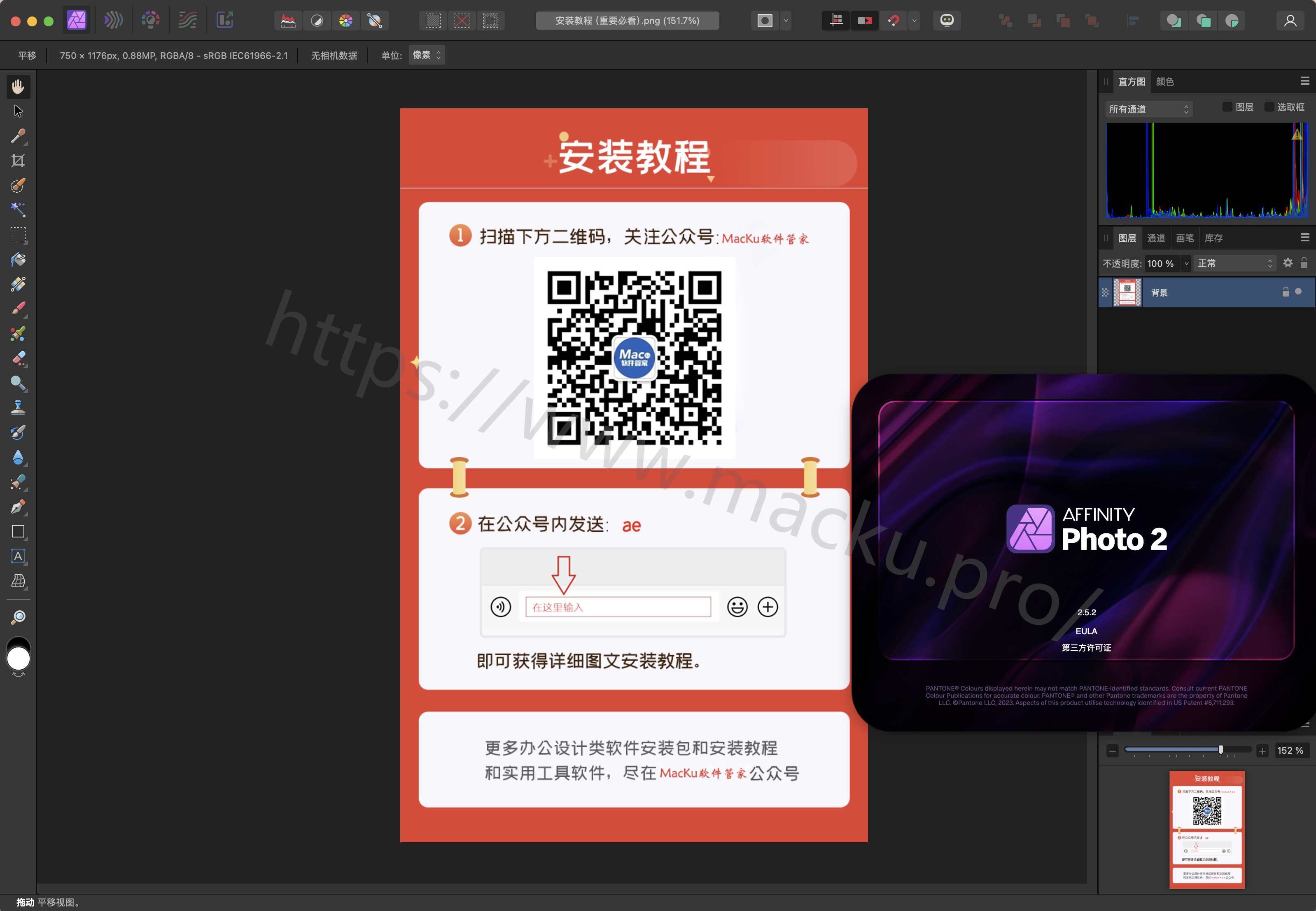1316x911 pixels.
Task: Click the account profile icon
Action: (1290, 21)
